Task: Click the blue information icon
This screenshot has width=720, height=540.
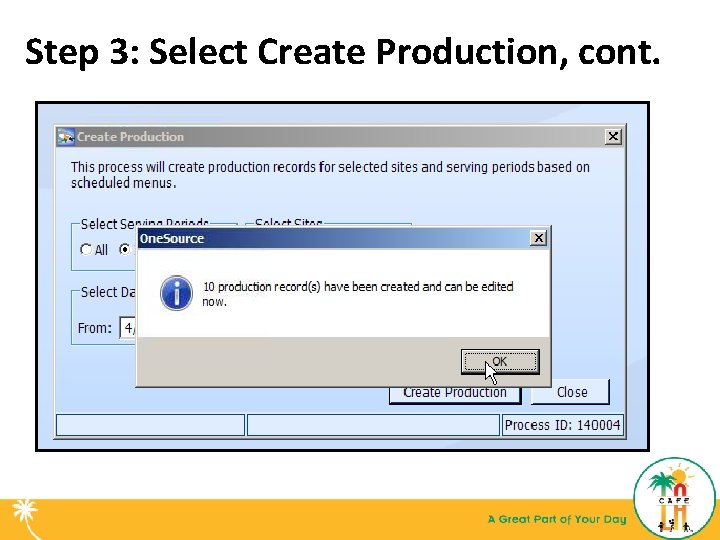Action: tap(176, 293)
